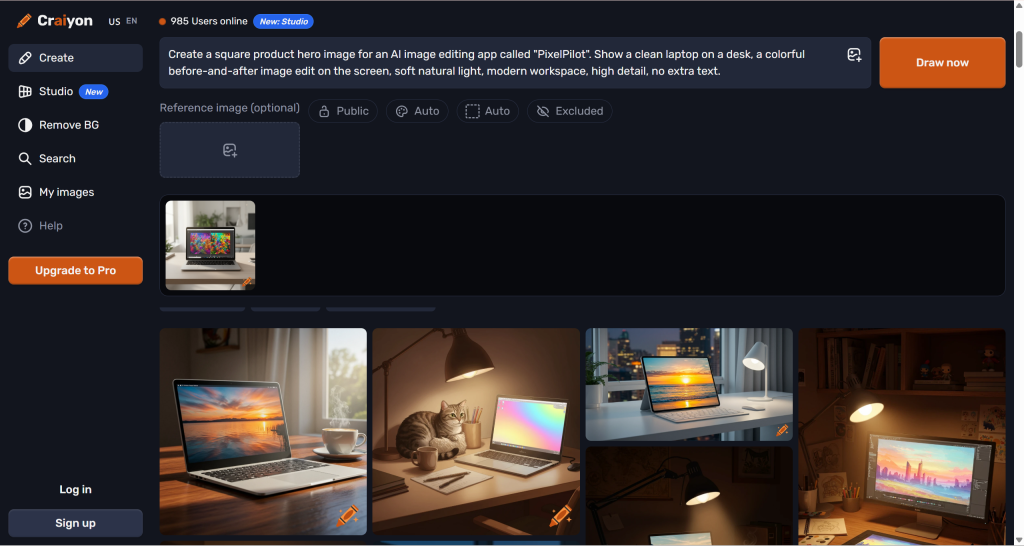The height and width of the screenshot is (546, 1024).
Task: Open the cat beside laptop image
Action: click(476, 432)
